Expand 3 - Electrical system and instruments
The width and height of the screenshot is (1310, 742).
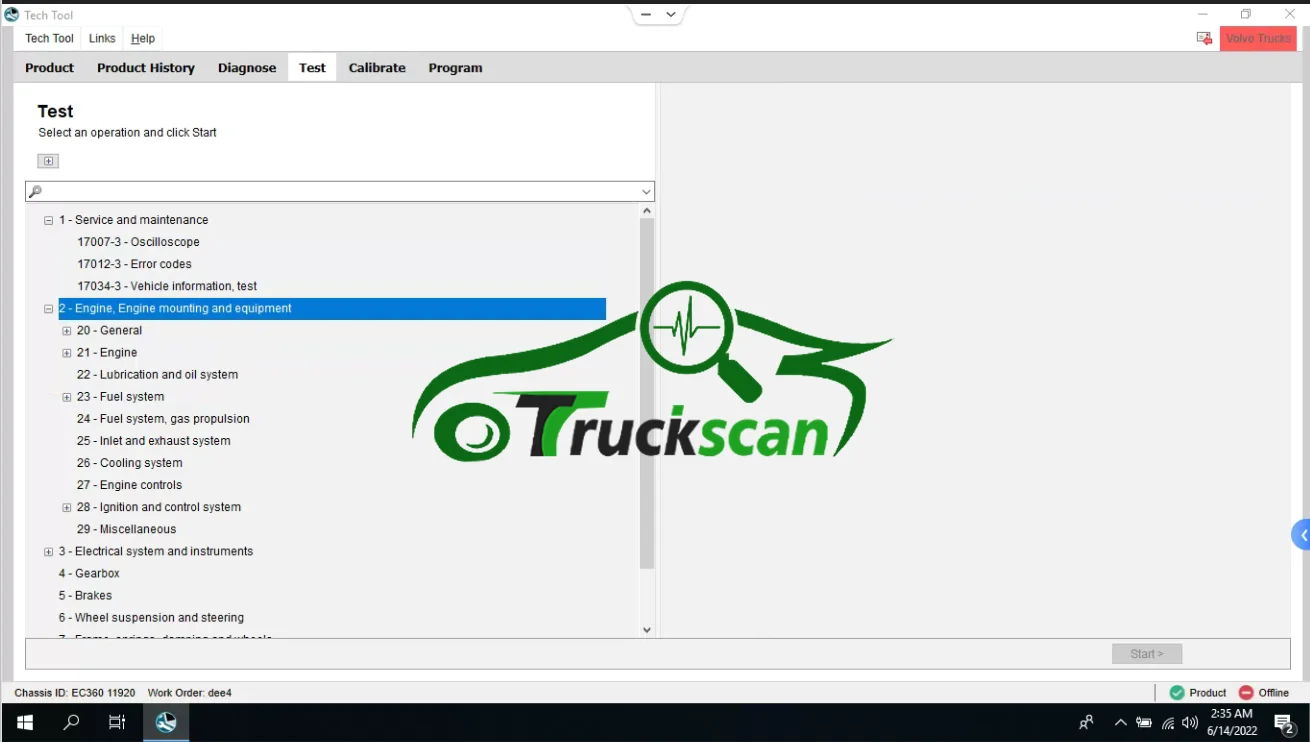[48, 552]
